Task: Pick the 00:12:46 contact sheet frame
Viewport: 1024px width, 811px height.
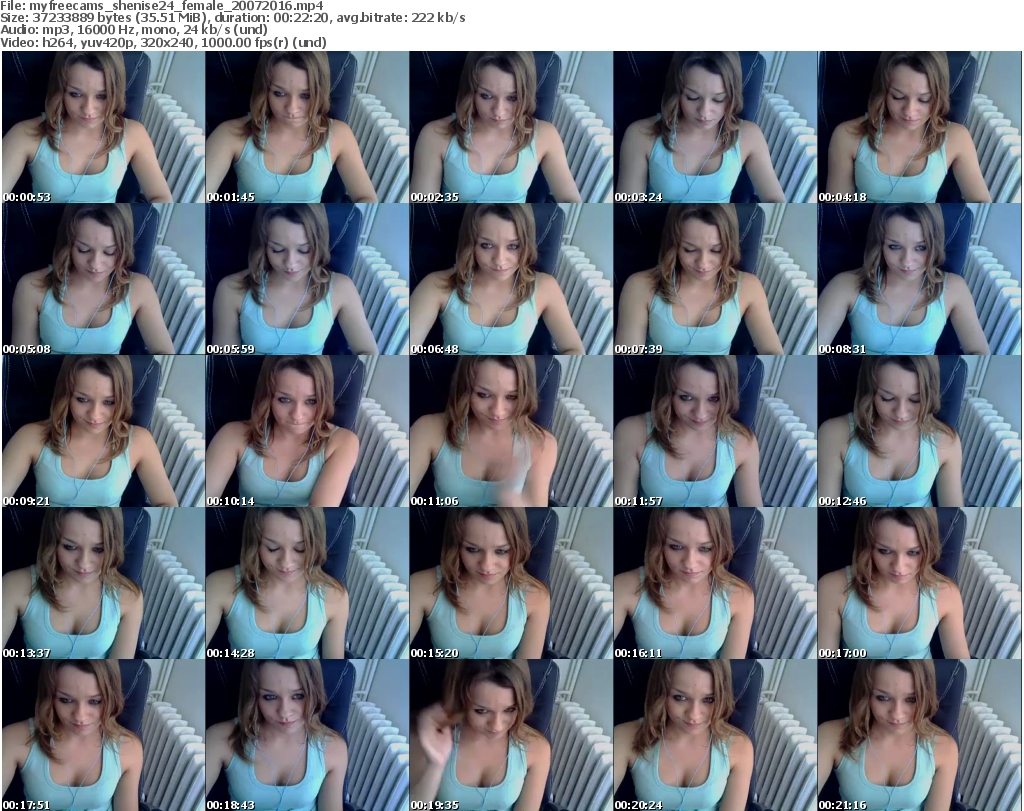Action: (x=919, y=432)
